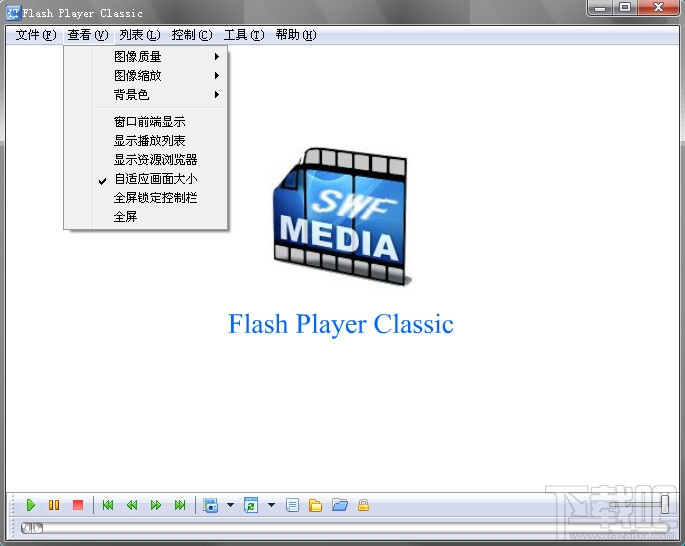Click the loop/repeat mode icon
The image size is (685, 546).
pos(251,505)
